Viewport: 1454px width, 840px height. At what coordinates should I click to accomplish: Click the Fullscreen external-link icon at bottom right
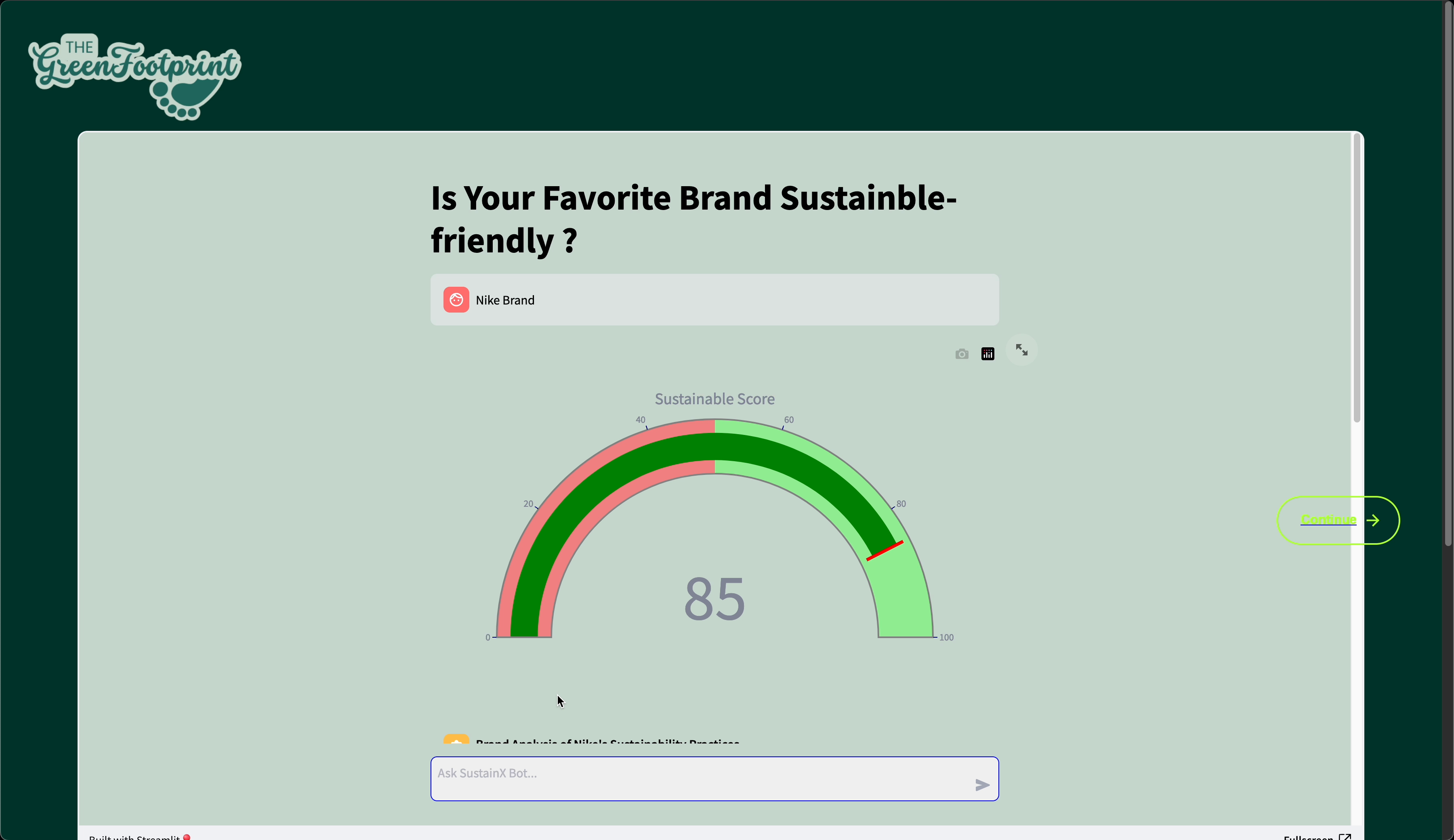click(x=1345, y=836)
